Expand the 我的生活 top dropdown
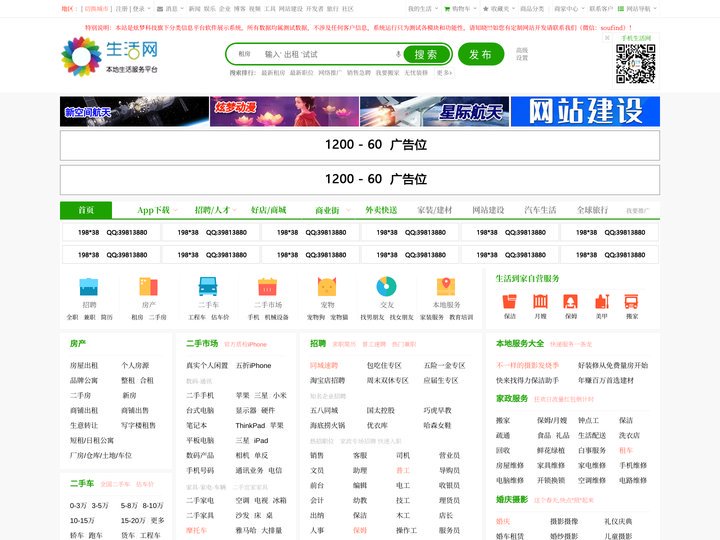Screen dimensions: 720x540 tap(422, 9)
